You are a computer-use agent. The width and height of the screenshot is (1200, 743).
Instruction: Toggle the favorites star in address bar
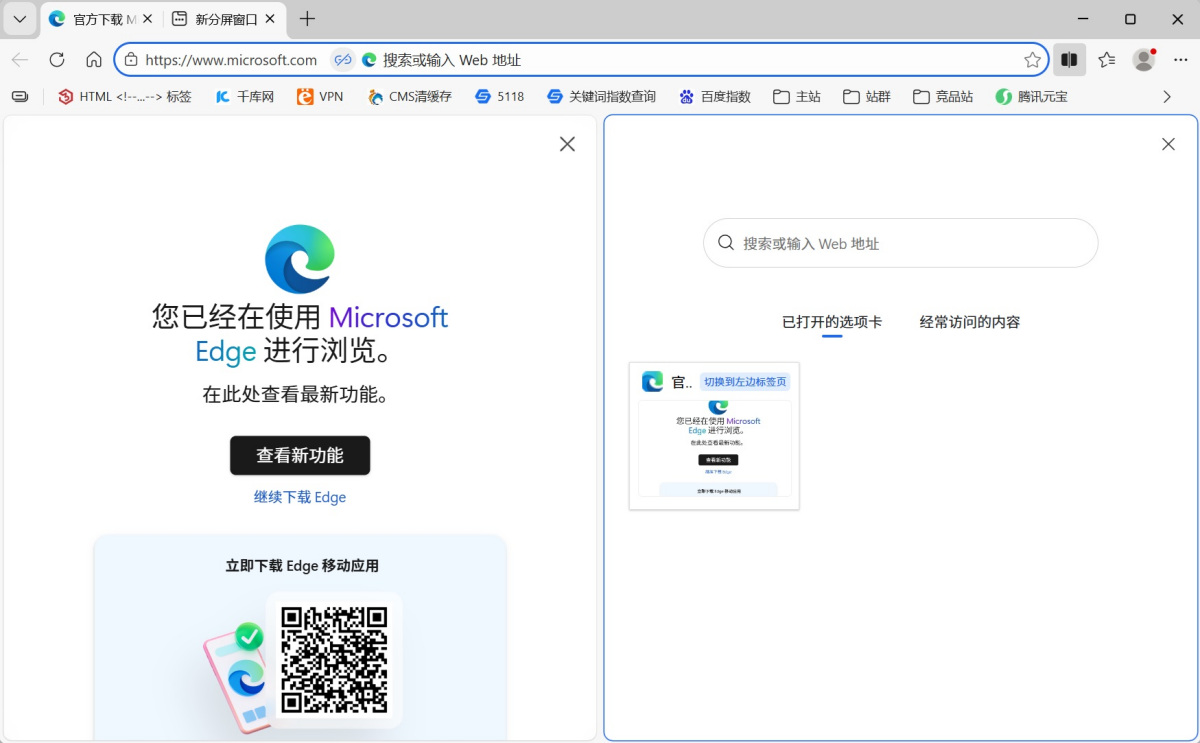click(1033, 60)
